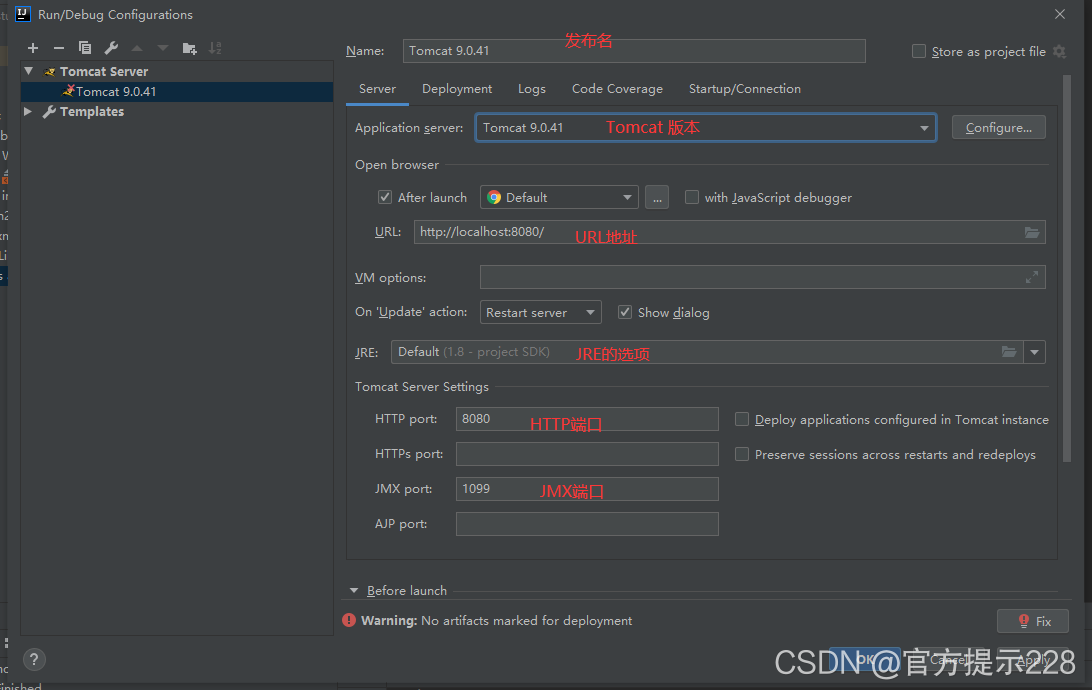The width and height of the screenshot is (1092, 690).
Task: Uncheck Show dialog checkbox
Action: coord(625,313)
